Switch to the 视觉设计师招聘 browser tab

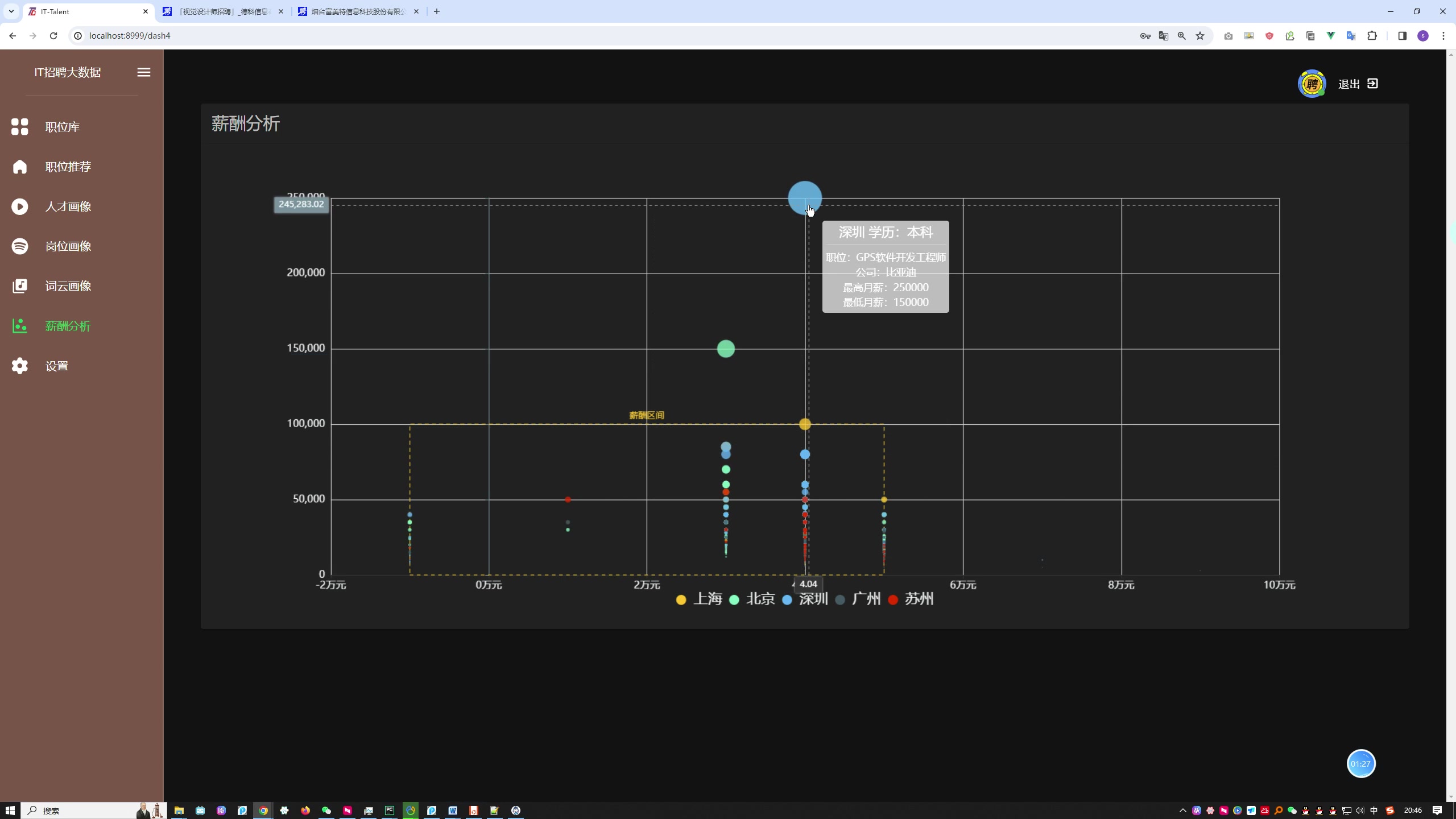tap(223, 11)
